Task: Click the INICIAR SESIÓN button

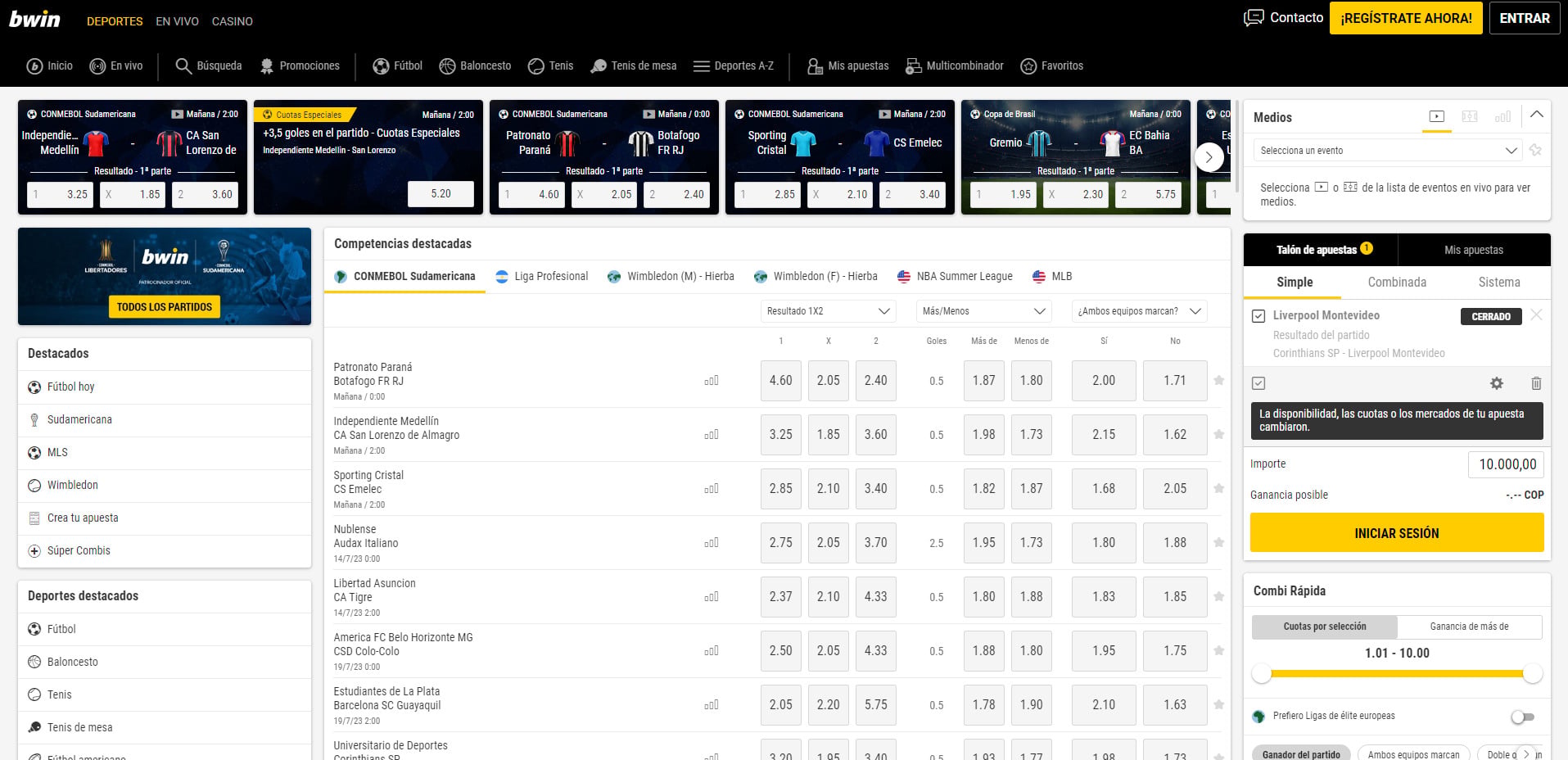Action: coord(1397,533)
